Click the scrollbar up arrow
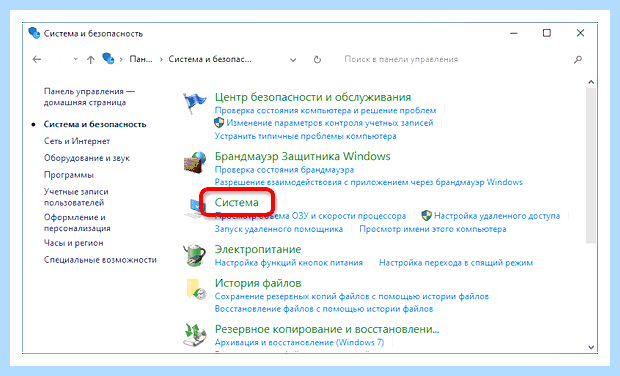The width and height of the screenshot is (620, 376). [x=591, y=82]
